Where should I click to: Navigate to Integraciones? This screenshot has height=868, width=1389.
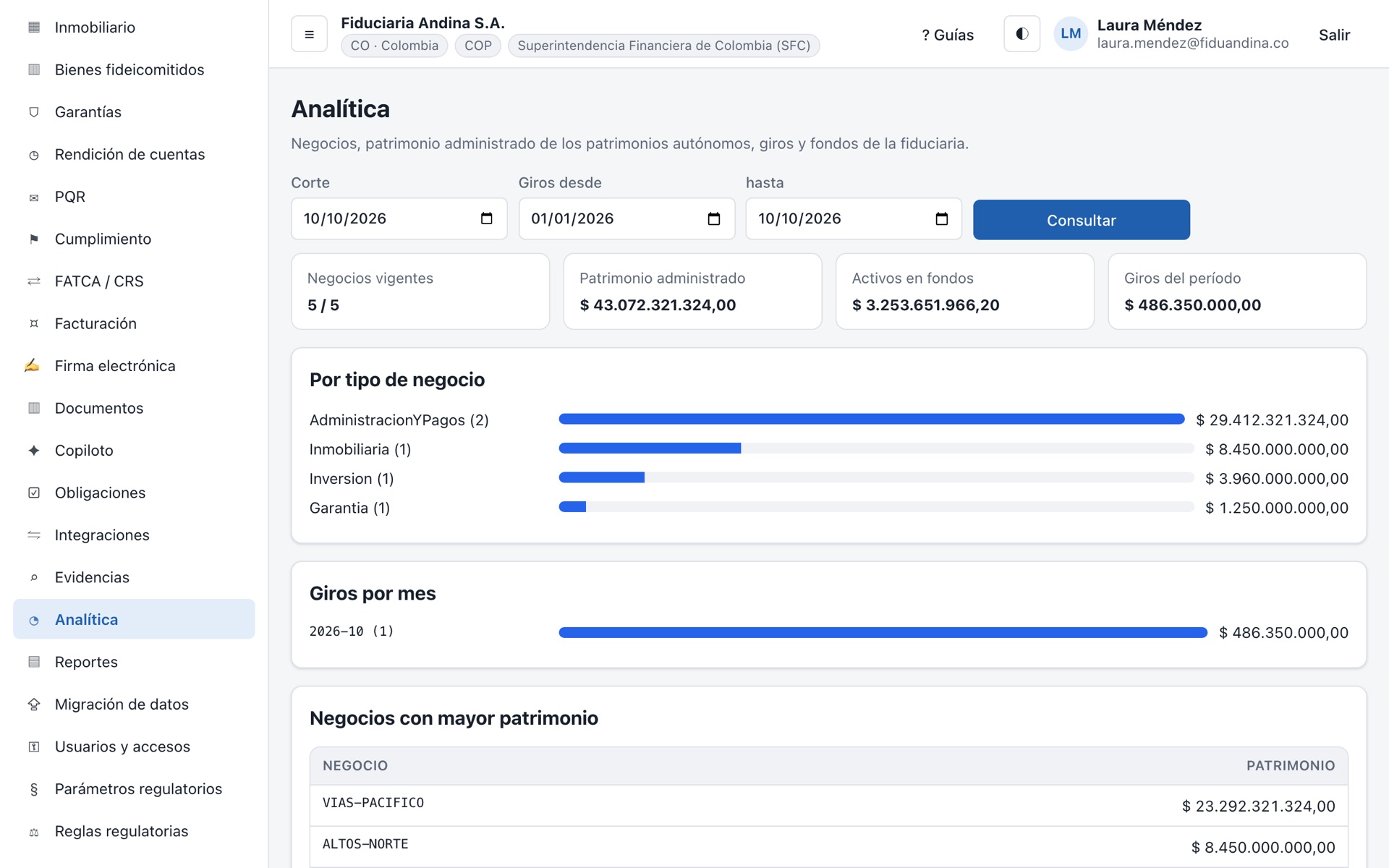134,535
